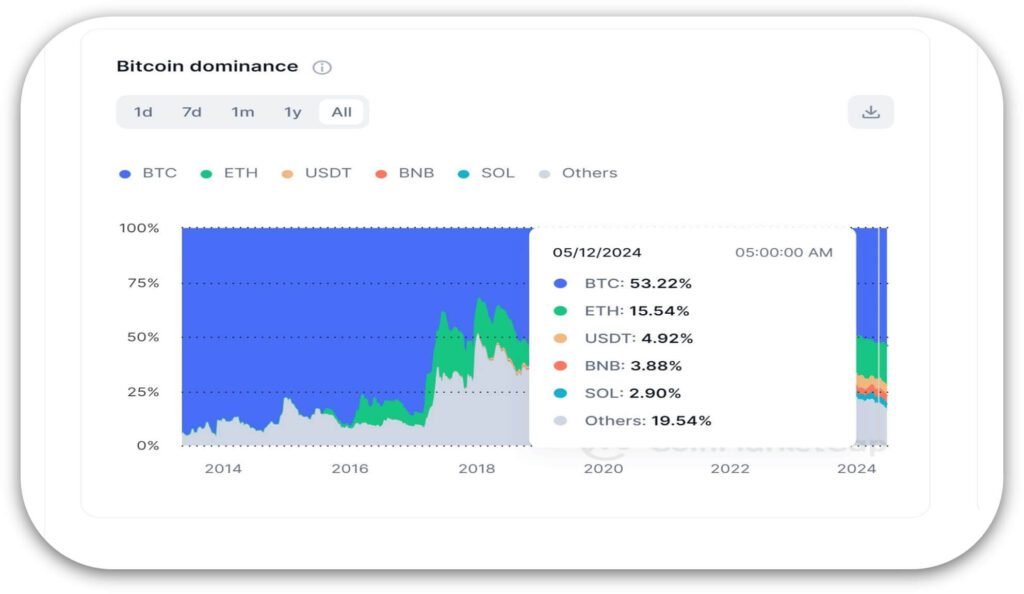The image size is (1024, 594).
Task: Click the 2016 x-axis label
Action: pos(350,469)
